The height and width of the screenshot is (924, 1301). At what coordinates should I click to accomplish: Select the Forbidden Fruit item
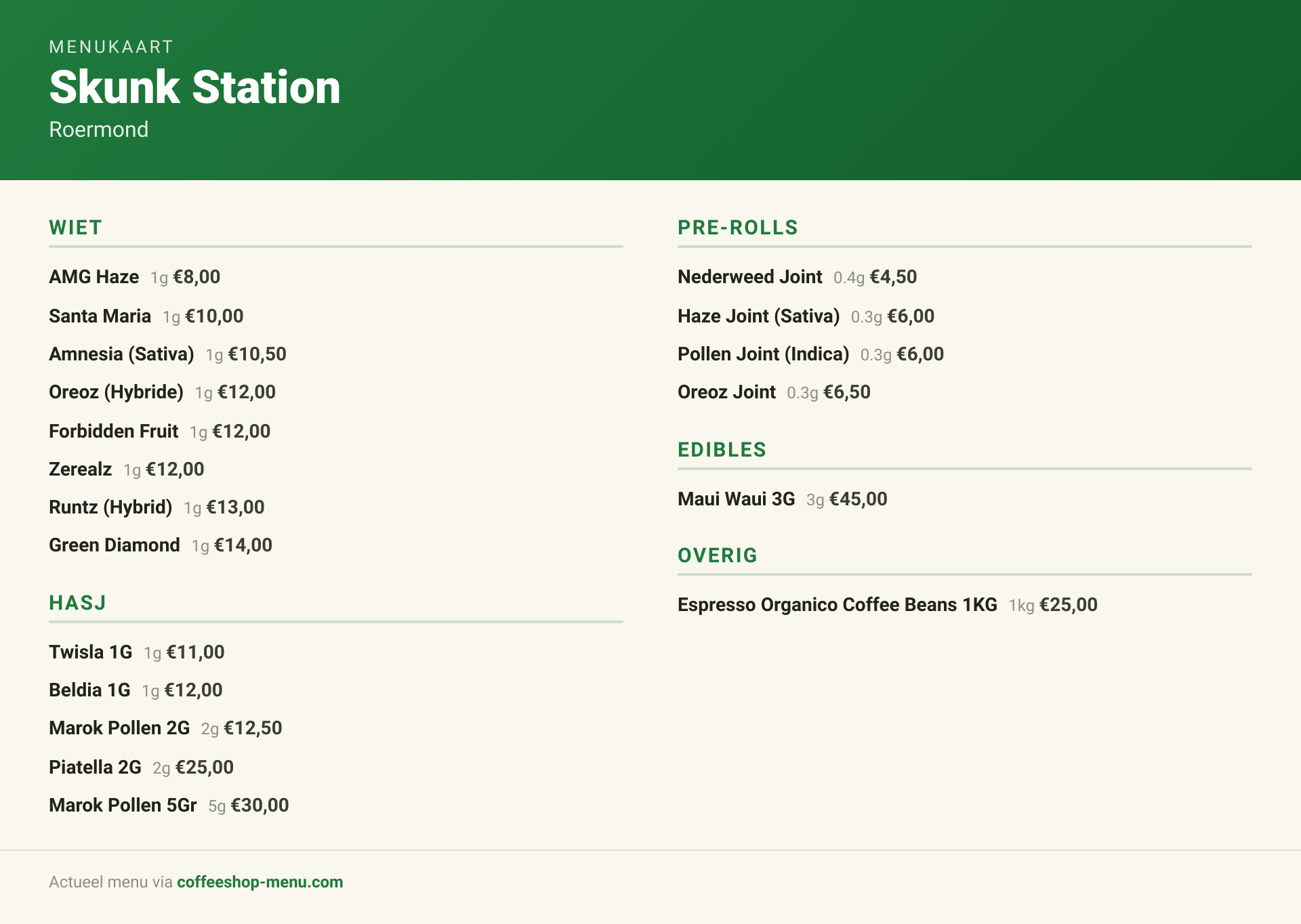113,432
